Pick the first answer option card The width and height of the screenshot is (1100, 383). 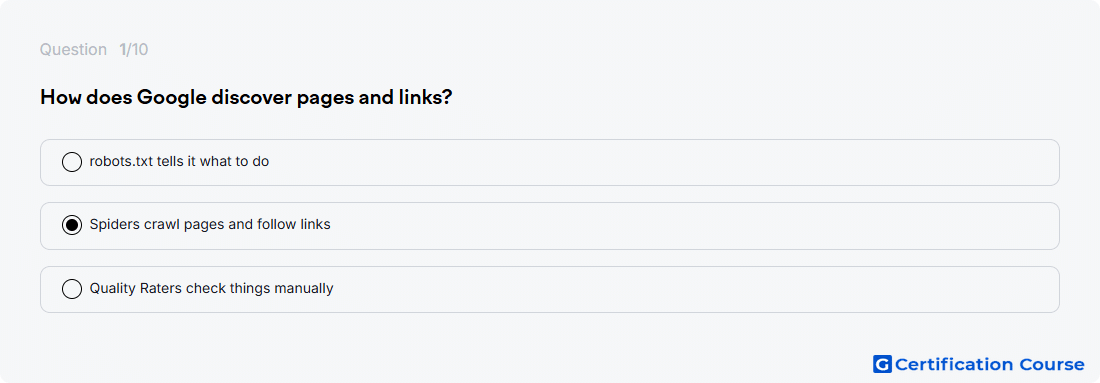pyautogui.click(x=549, y=162)
